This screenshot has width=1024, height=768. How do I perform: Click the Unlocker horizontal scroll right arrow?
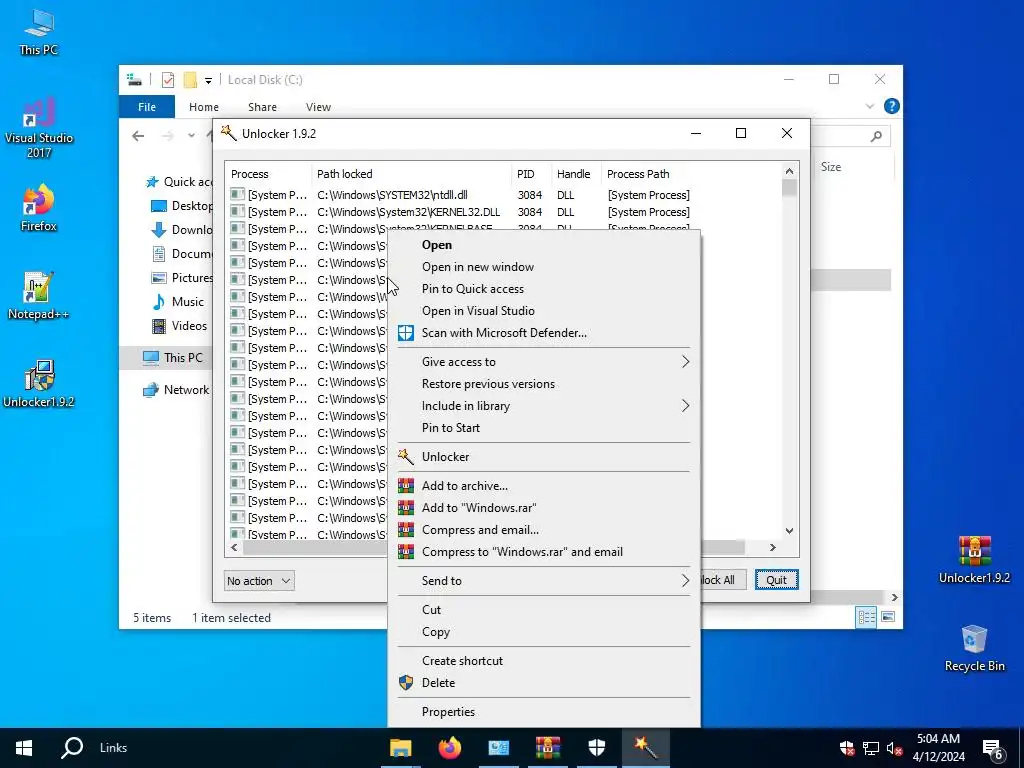pos(773,548)
